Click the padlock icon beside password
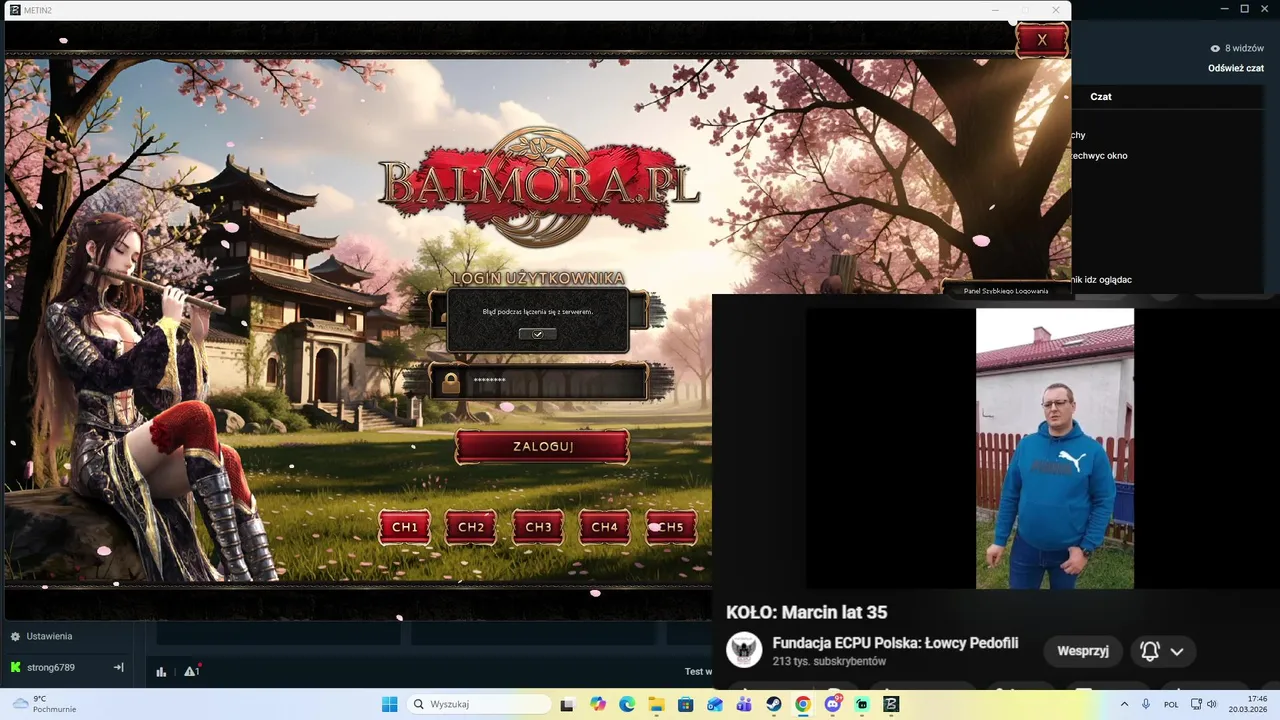Image resolution: width=1280 pixels, height=720 pixels. [x=451, y=382]
